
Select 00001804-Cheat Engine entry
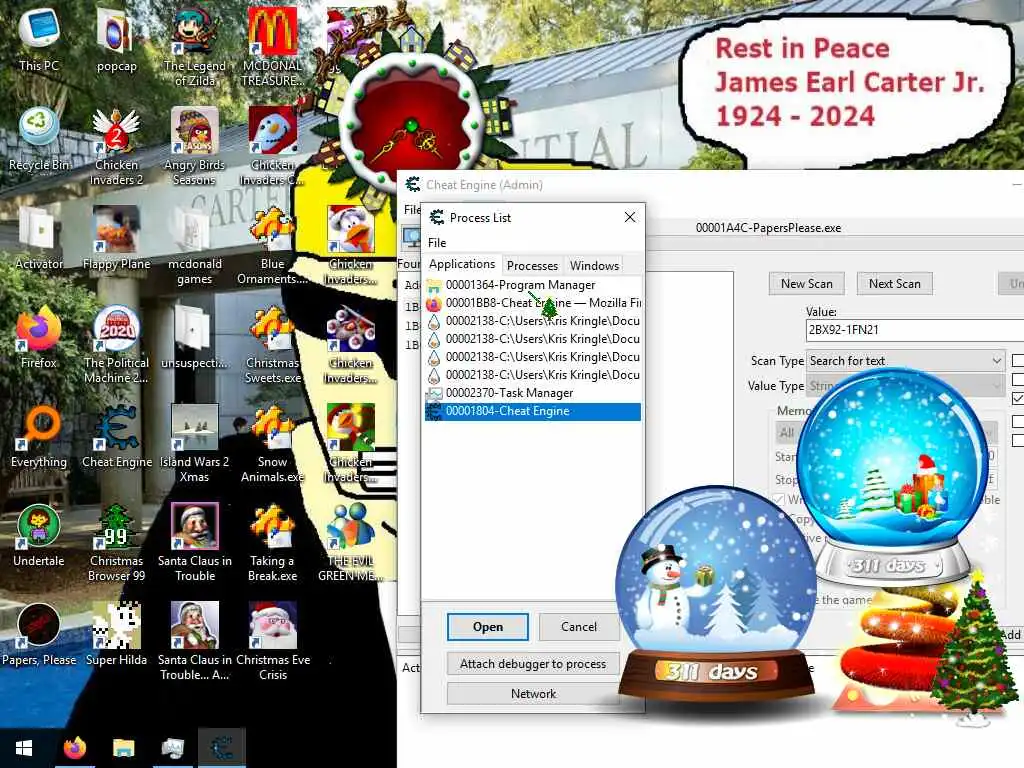532,411
